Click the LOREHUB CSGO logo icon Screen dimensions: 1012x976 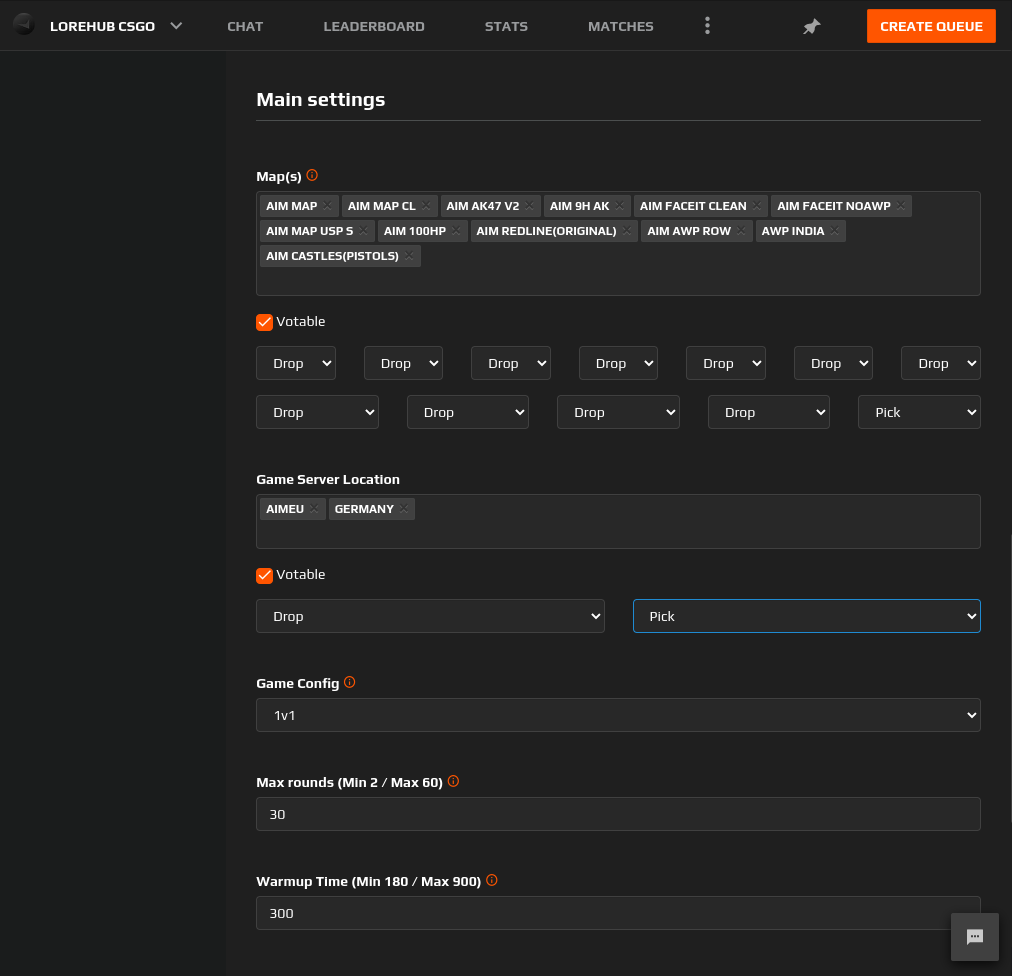tap(22, 25)
